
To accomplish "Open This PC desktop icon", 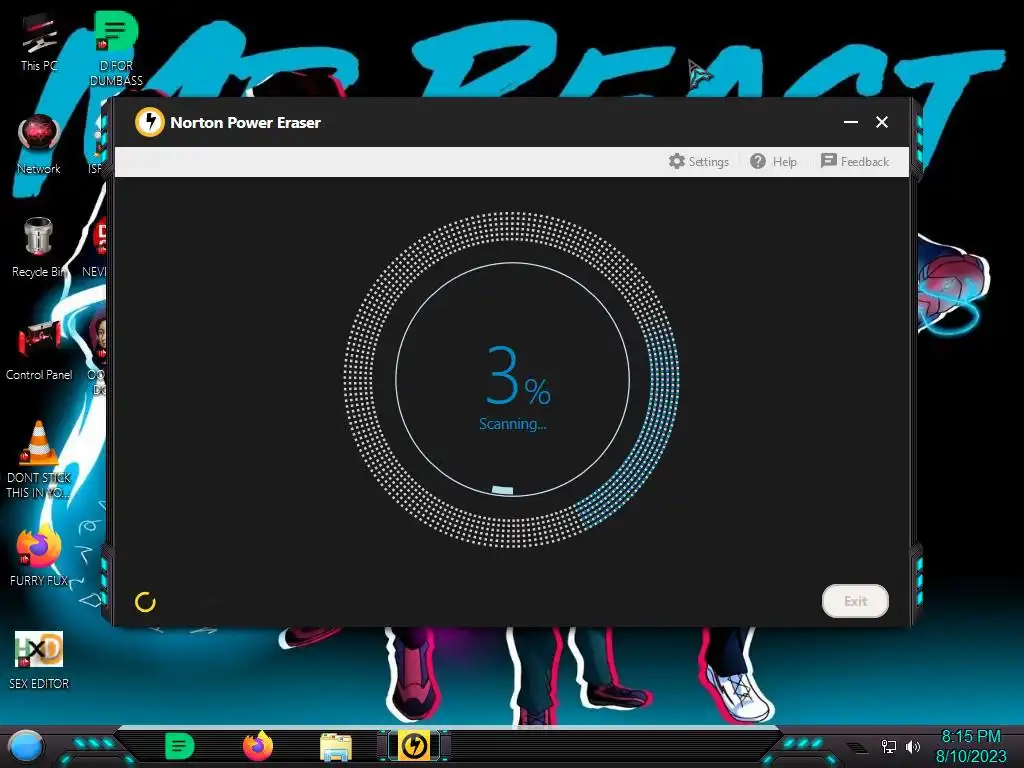I will [39, 42].
